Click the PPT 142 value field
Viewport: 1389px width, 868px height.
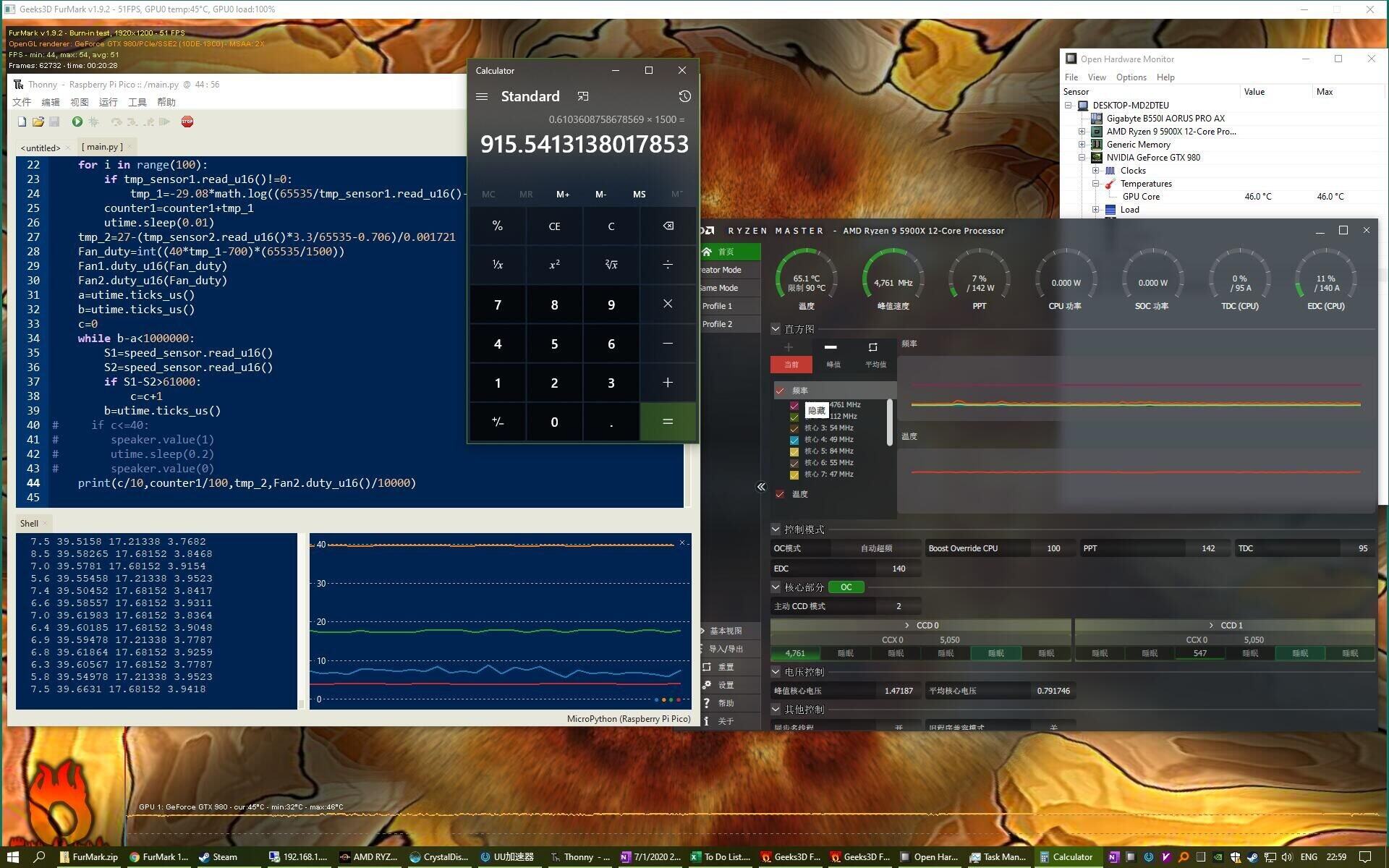point(1207,548)
